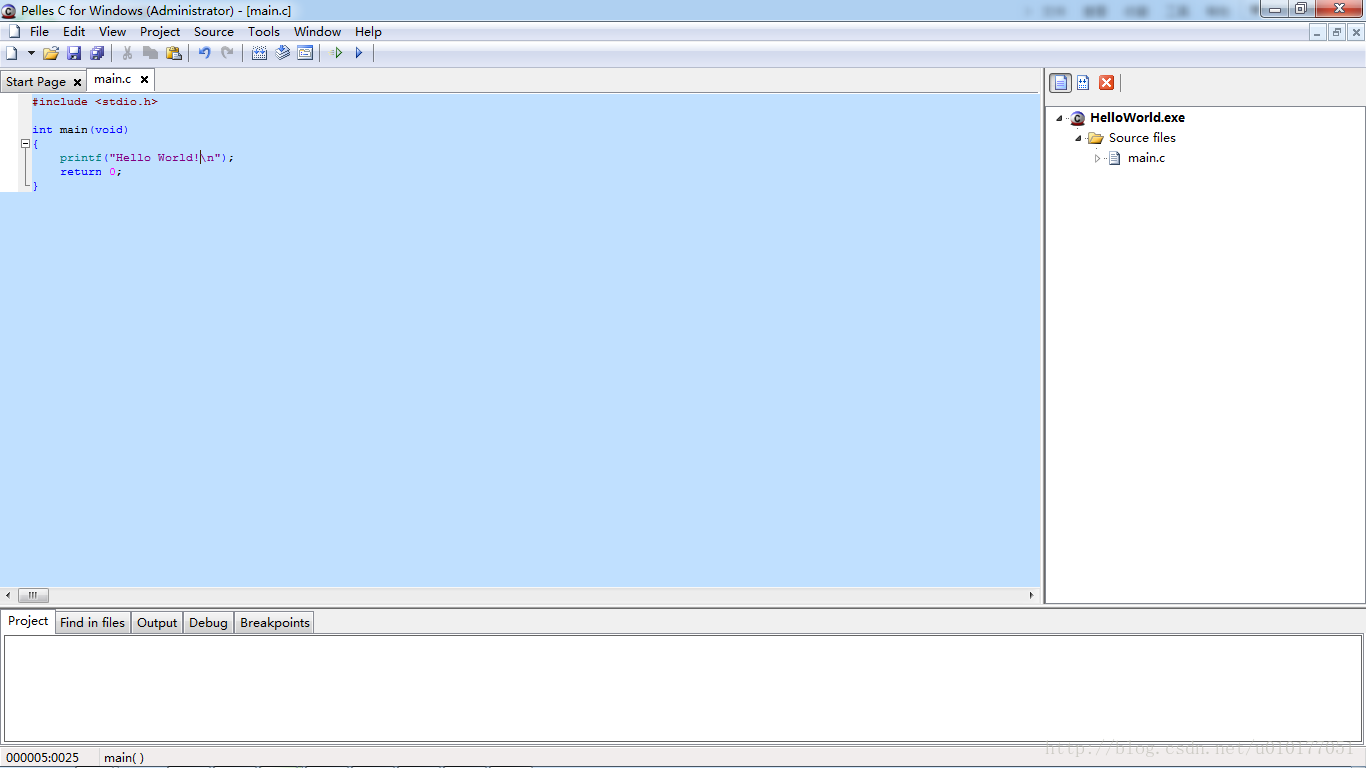Click the dotted page icon in project panel
Viewport: 1366px width, 768px height.
[1083, 83]
